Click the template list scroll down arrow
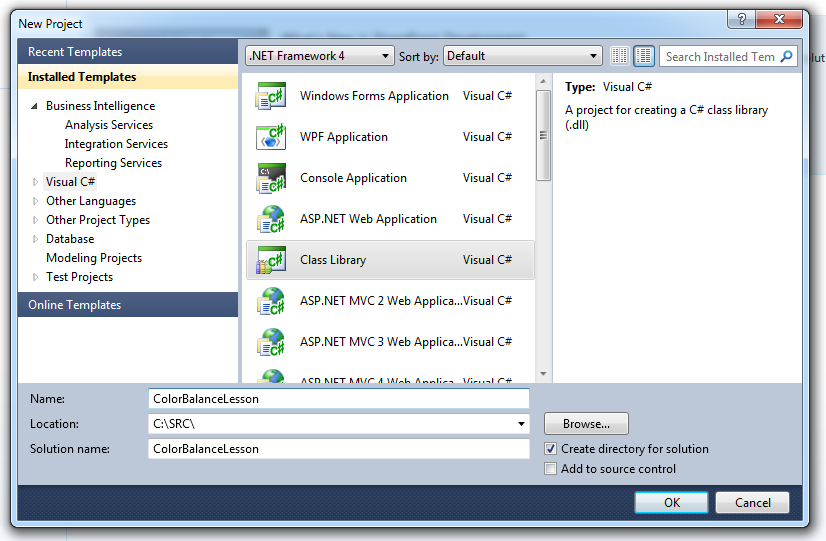The width and height of the screenshot is (826, 541). [543, 374]
